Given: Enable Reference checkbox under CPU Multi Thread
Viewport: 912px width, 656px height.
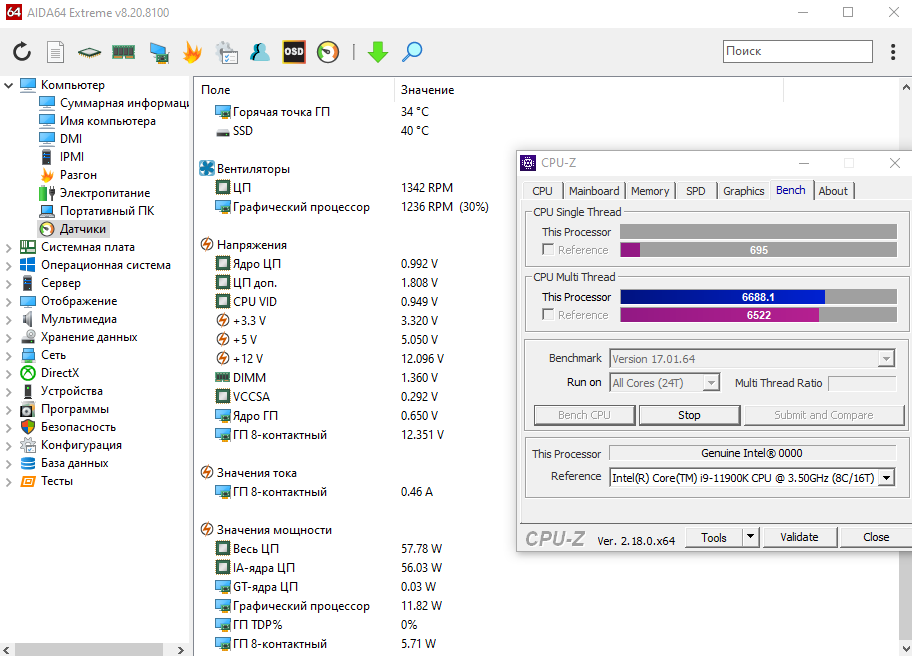Looking at the screenshot, I should [547, 314].
